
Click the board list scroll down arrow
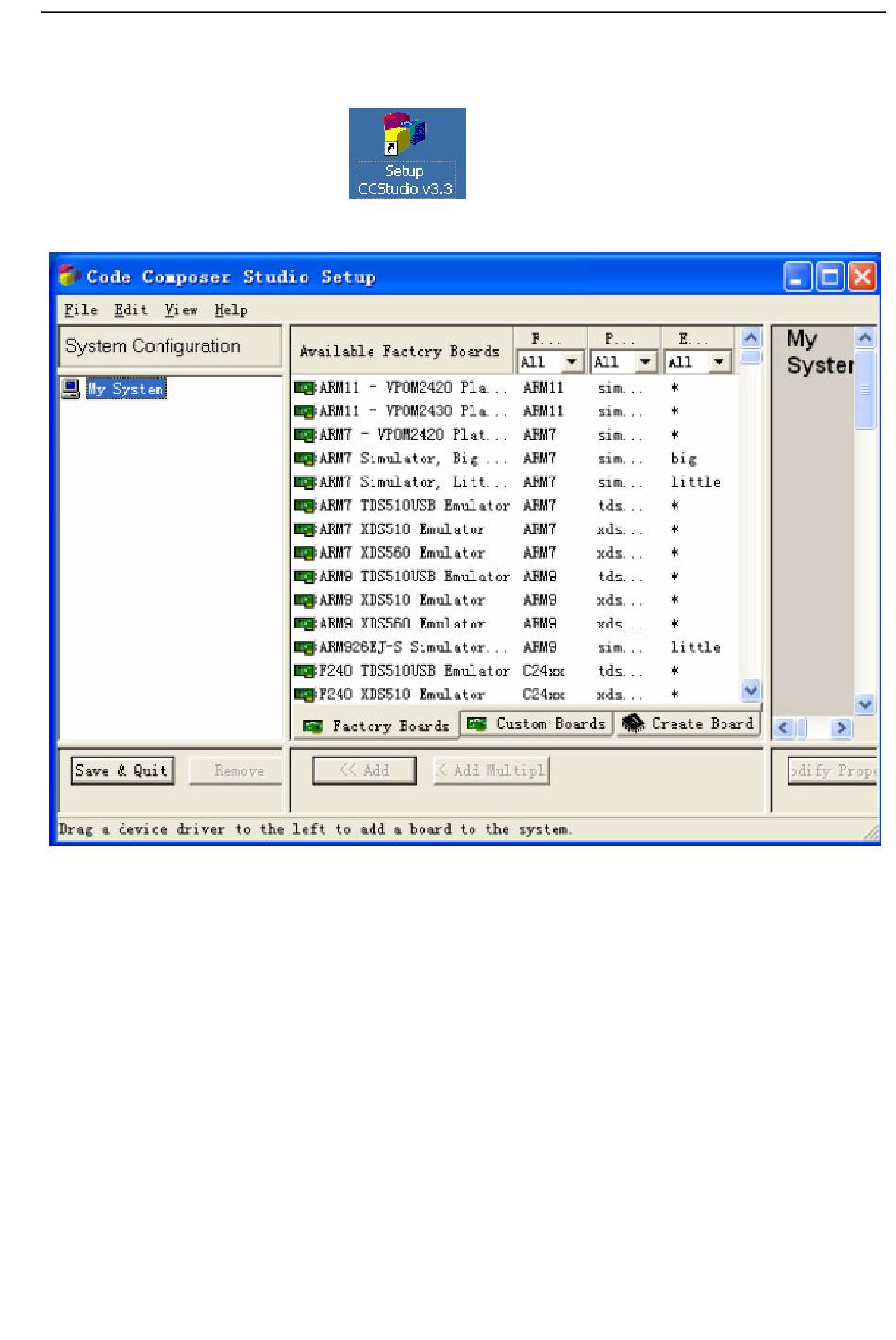[751, 692]
